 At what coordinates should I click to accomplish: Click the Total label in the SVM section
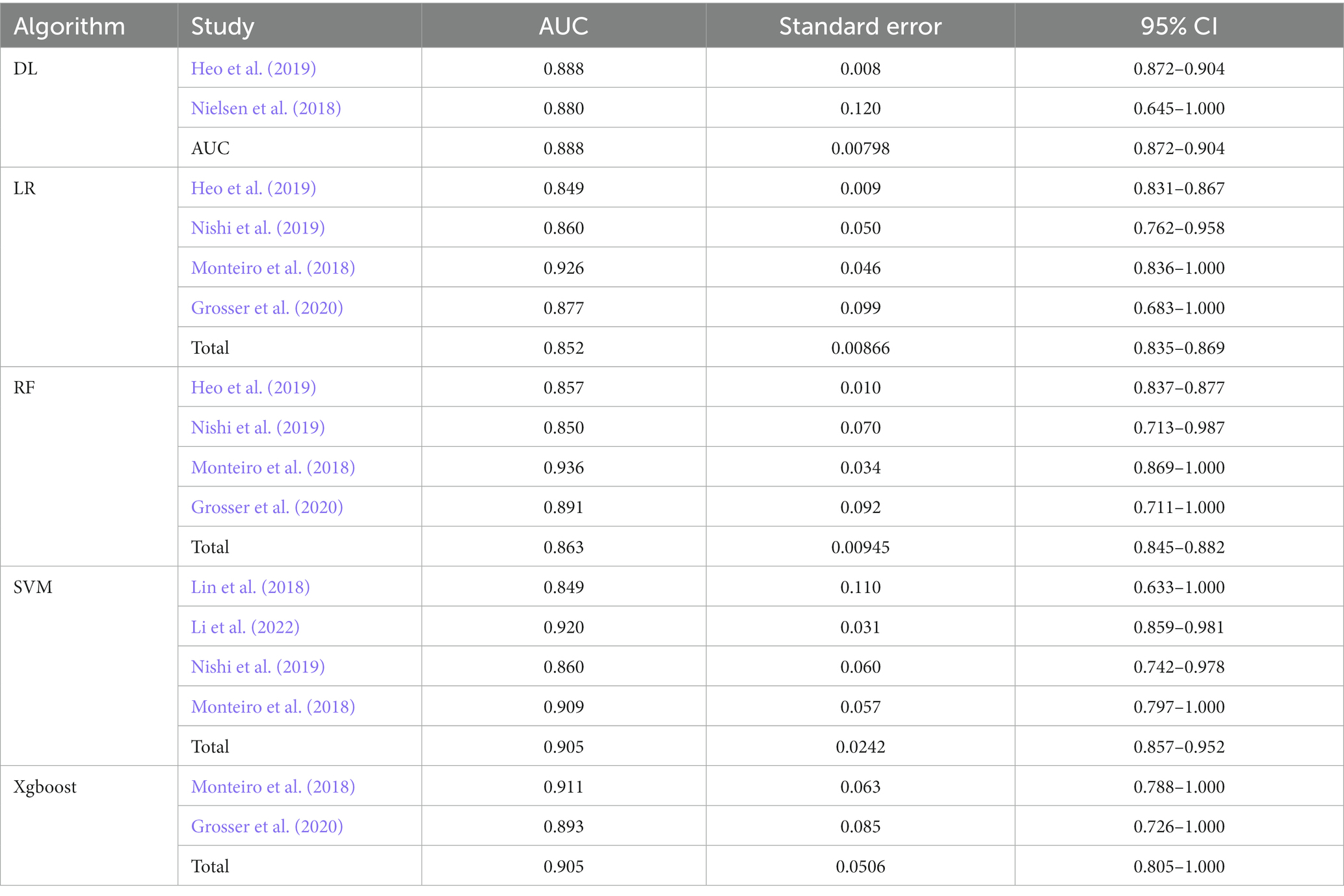210,746
